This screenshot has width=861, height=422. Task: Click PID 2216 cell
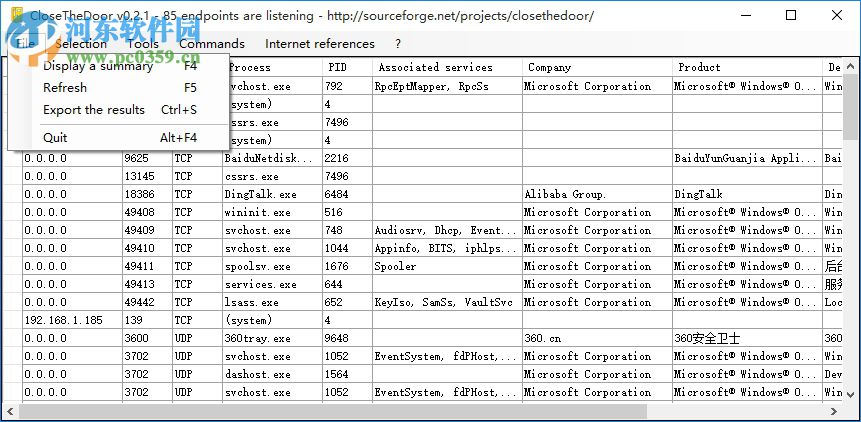[x=348, y=158]
